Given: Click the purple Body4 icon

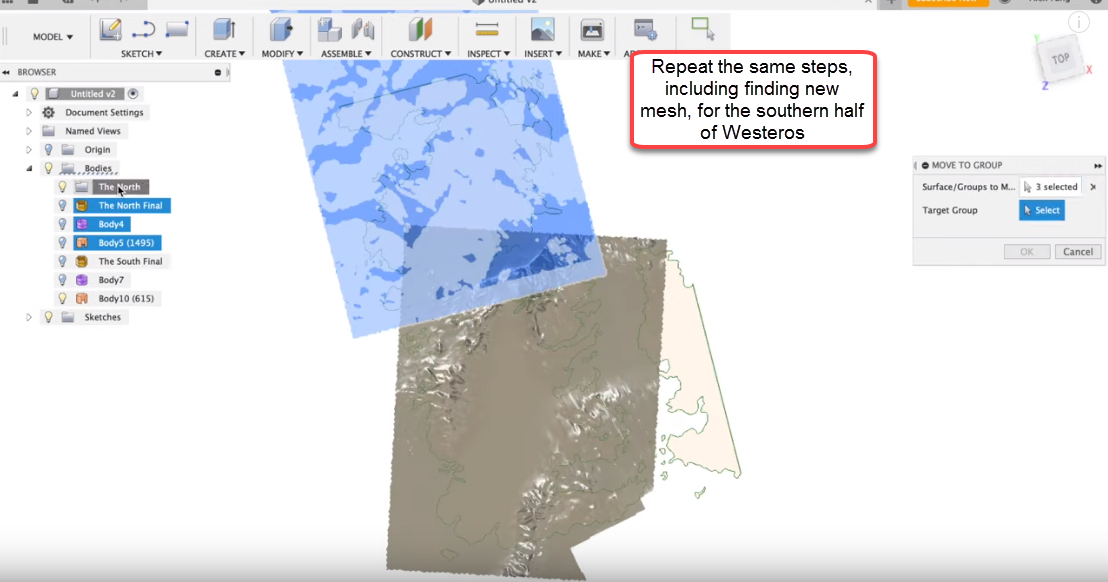Looking at the screenshot, I should (x=82, y=224).
